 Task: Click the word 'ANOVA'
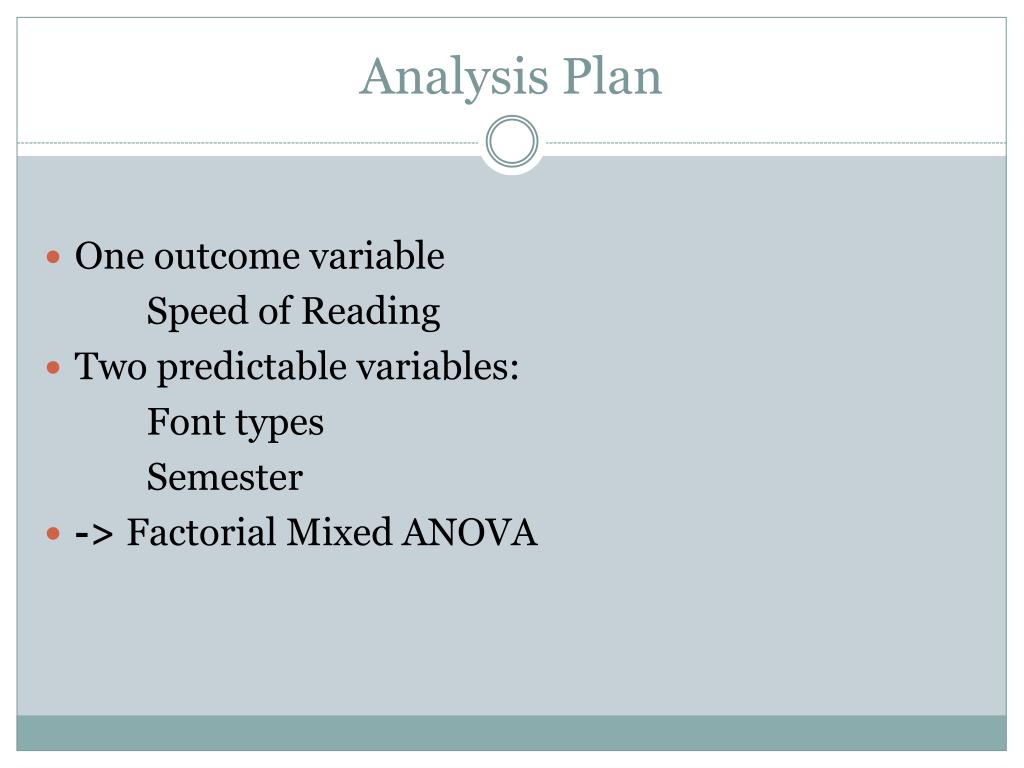pyautogui.click(x=470, y=532)
